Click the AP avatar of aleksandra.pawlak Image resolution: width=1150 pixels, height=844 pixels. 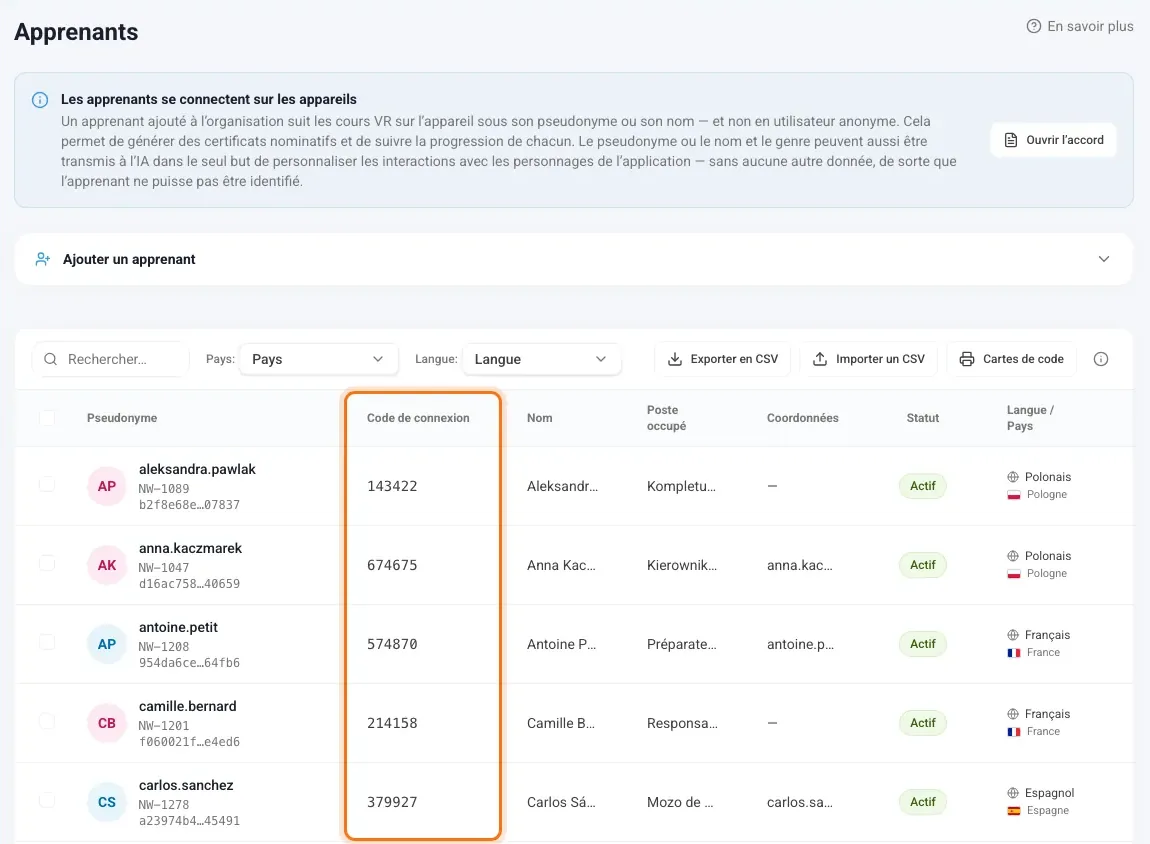click(x=107, y=486)
